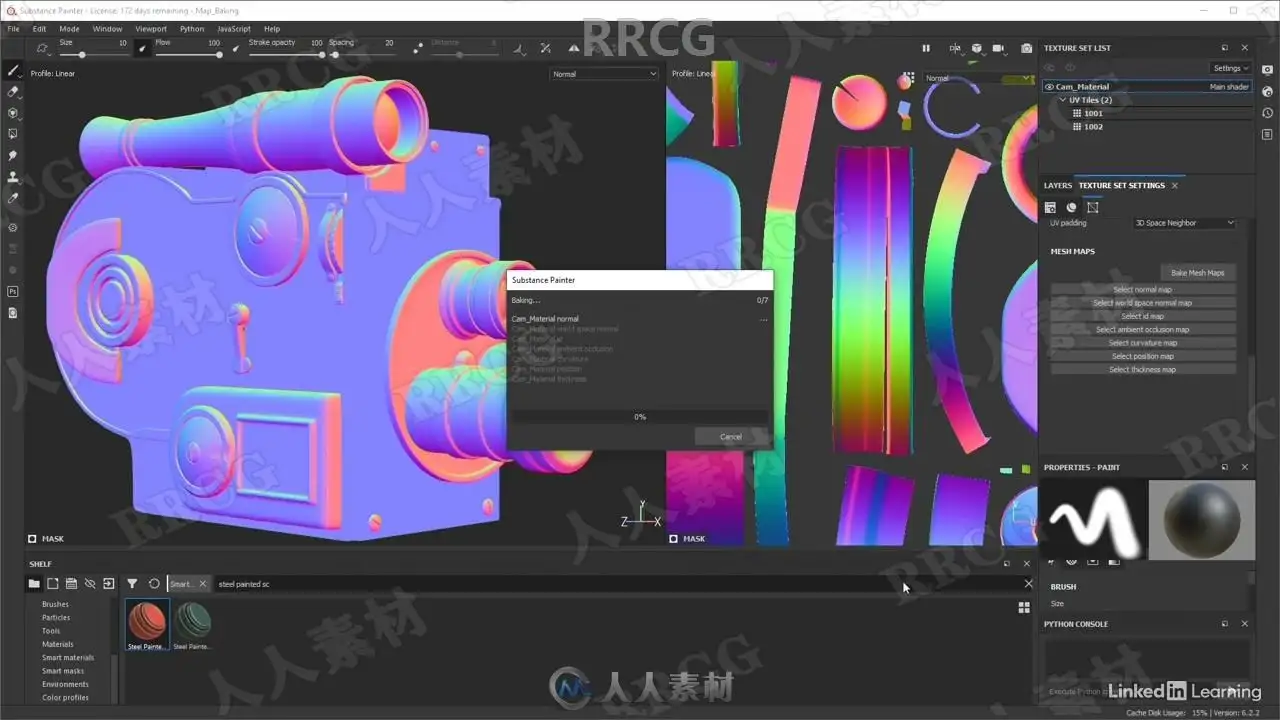
Task: Open the 3D viewport Normal channel dropdown
Action: pyautogui.click(x=604, y=74)
